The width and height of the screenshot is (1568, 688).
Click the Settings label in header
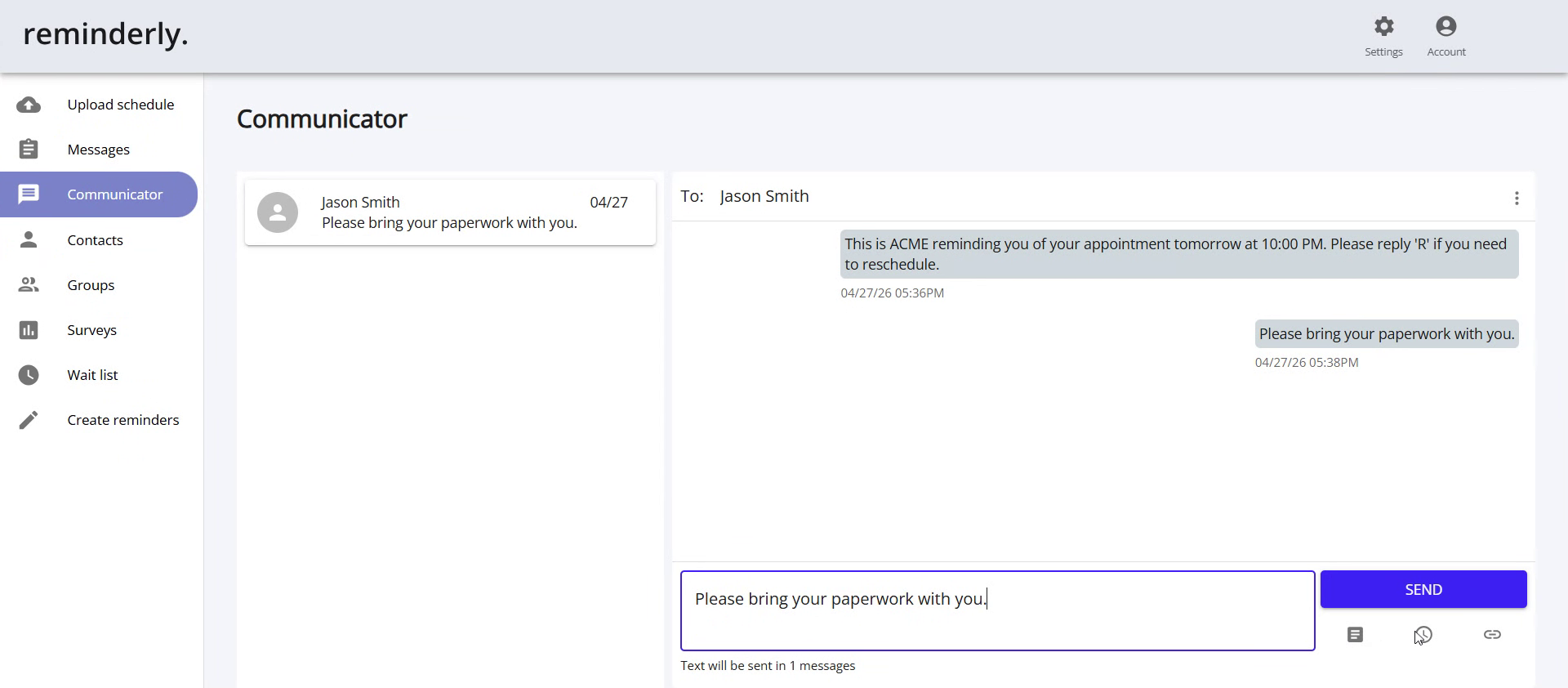tap(1383, 51)
